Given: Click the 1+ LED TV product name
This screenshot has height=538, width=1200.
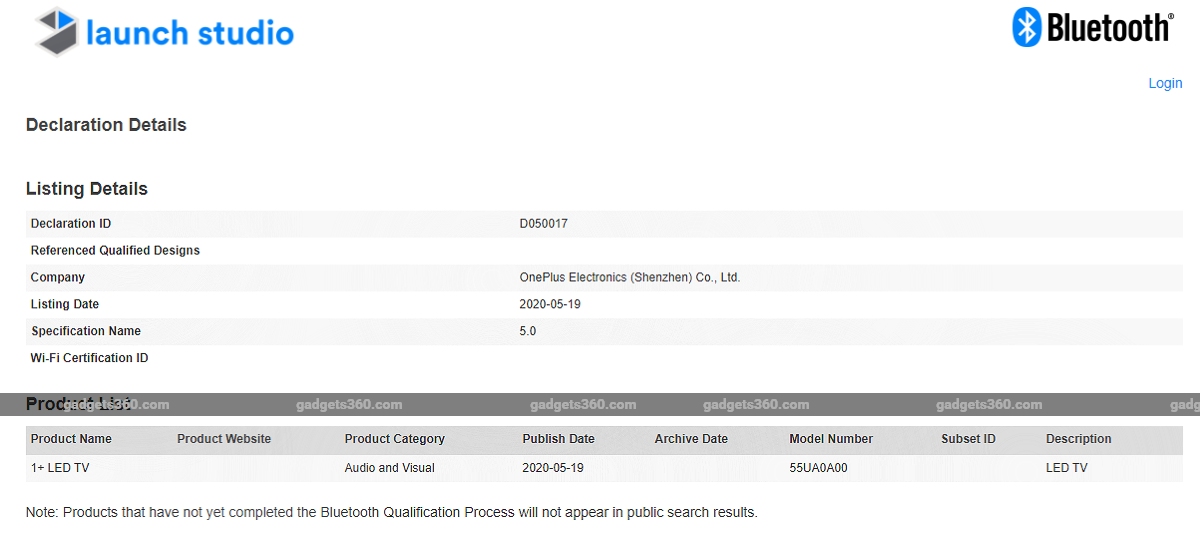Looking at the screenshot, I should click(x=60, y=468).
